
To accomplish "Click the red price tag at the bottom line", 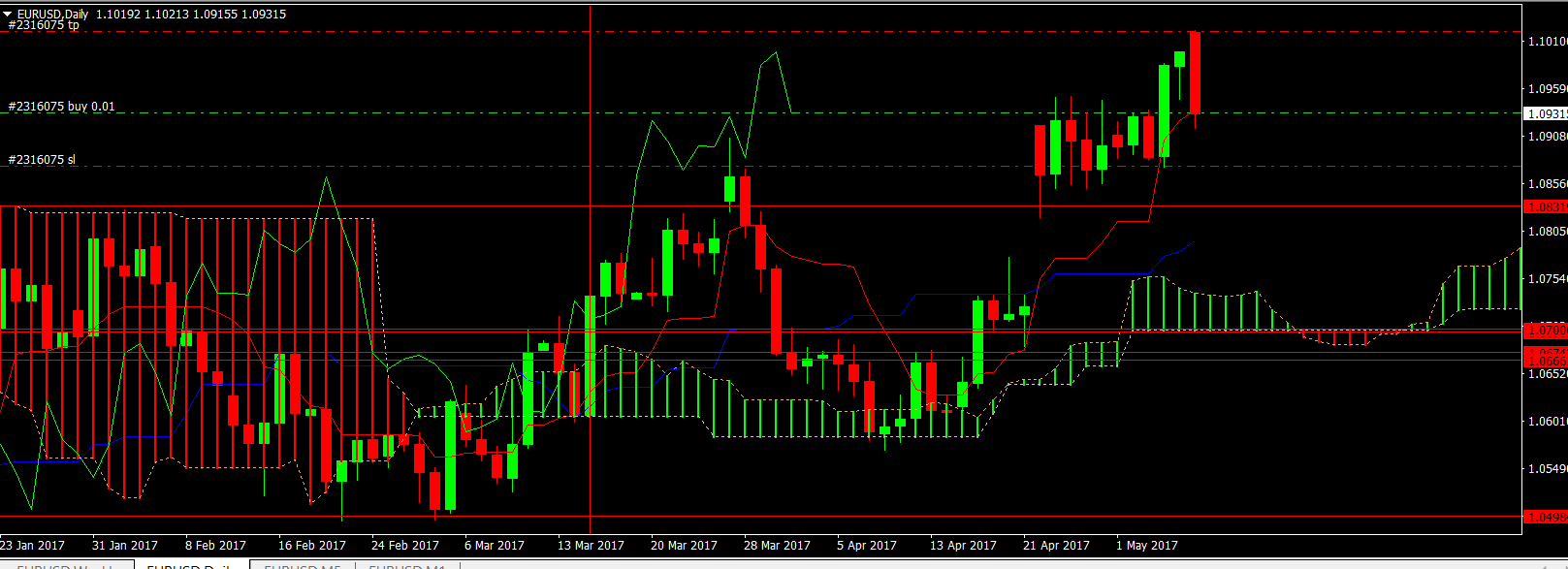I will coord(1547,517).
